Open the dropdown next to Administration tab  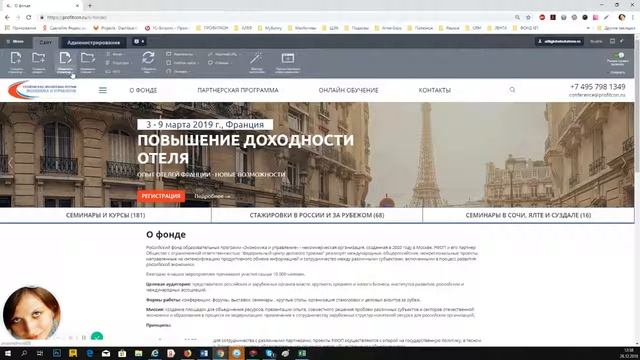[139, 41]
